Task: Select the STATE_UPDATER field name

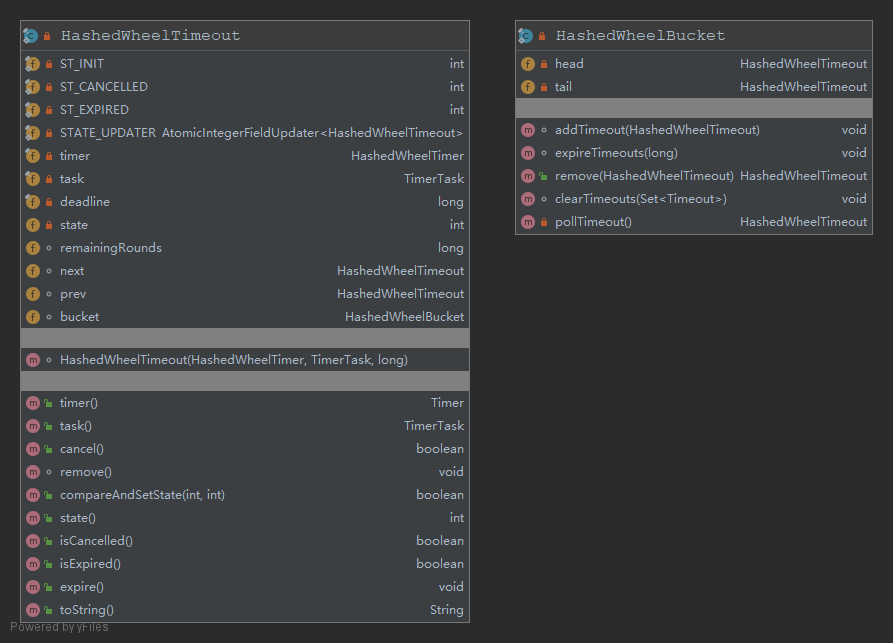Action: [x=108, y=133]
